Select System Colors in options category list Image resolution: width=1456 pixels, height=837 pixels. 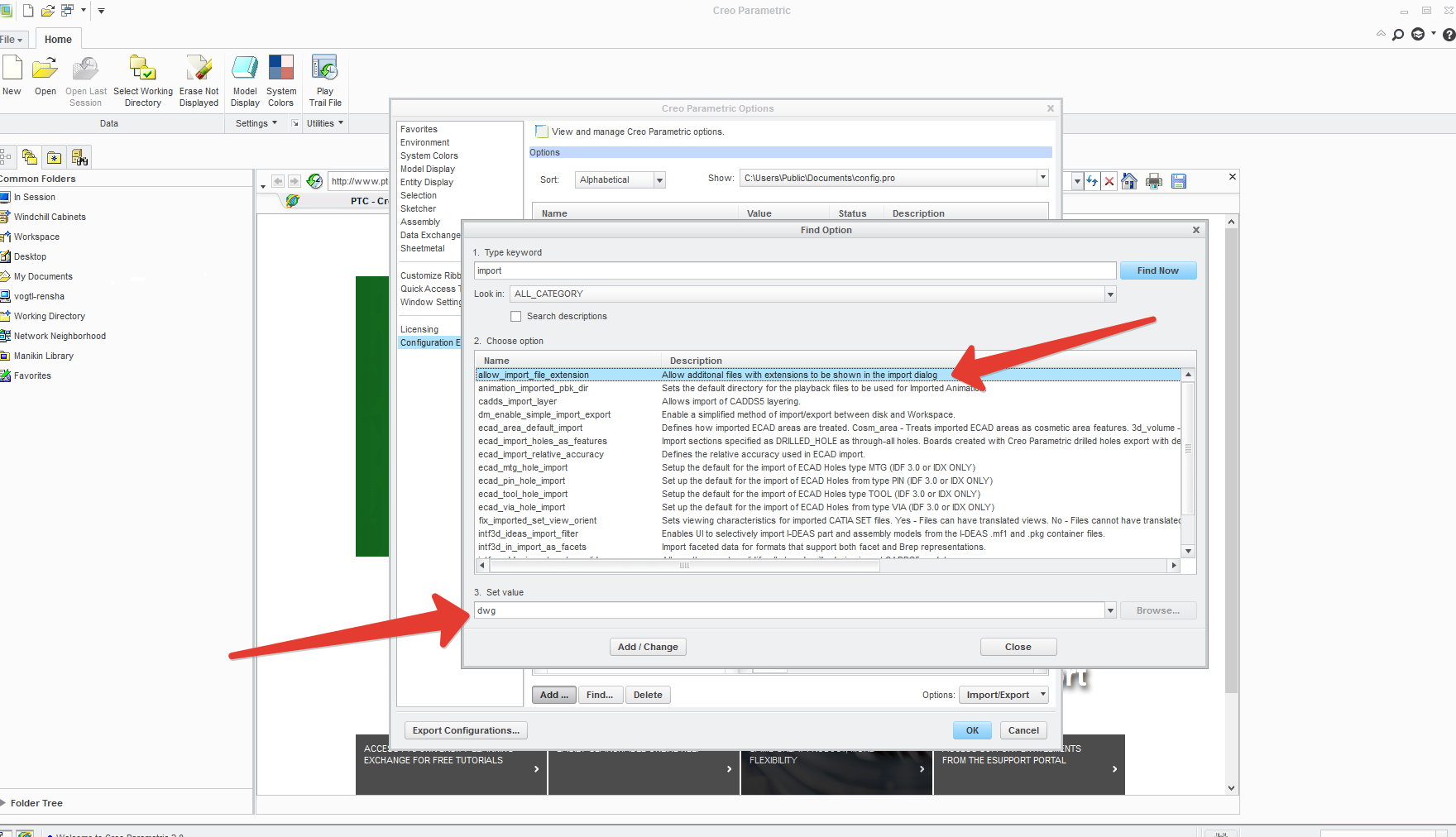429,155
